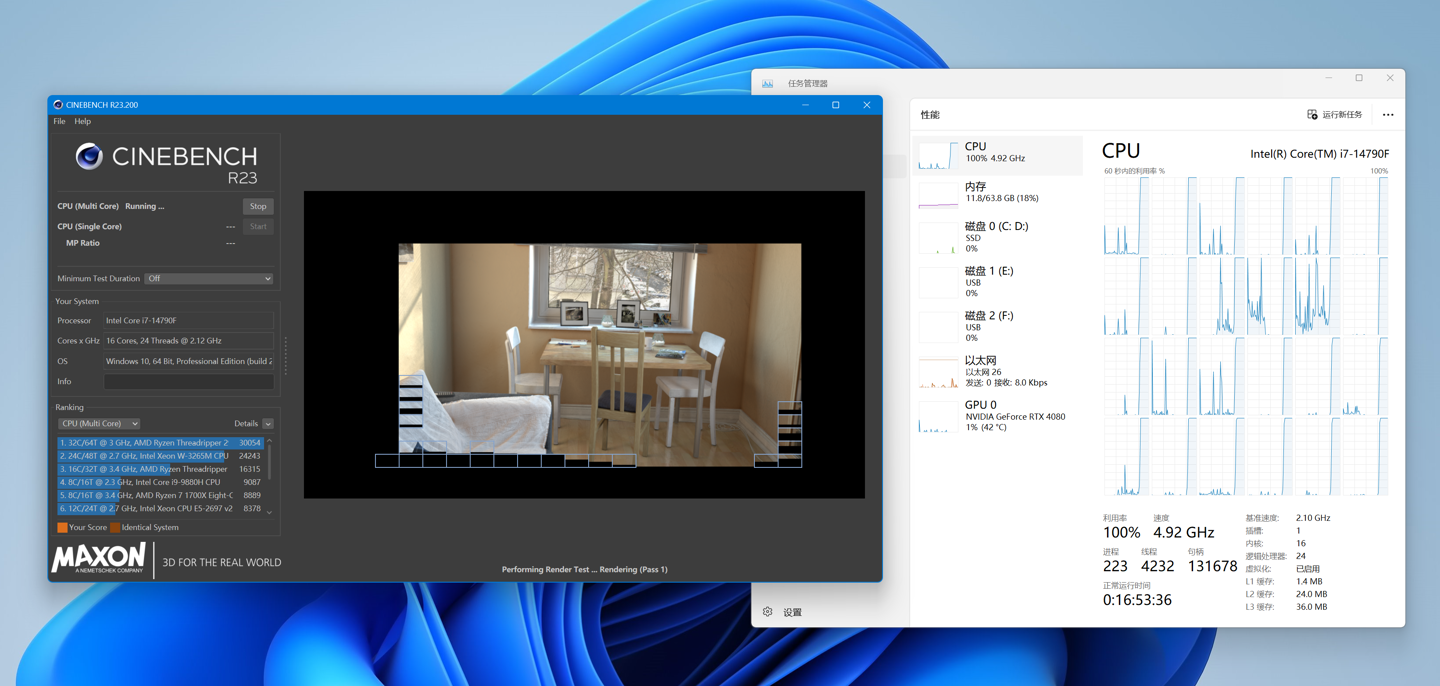Image resolution: width=1440 pixels, height=686 pixels.
Task: Open the File menu in Cinebench
Action: [59, 122]
